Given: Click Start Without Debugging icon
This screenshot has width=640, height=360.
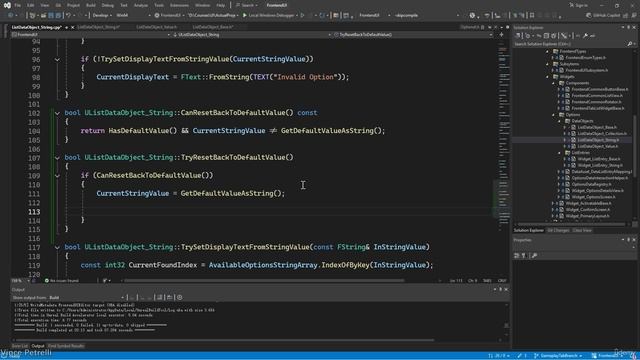Looking at the screenshot, I should [302, 15].
